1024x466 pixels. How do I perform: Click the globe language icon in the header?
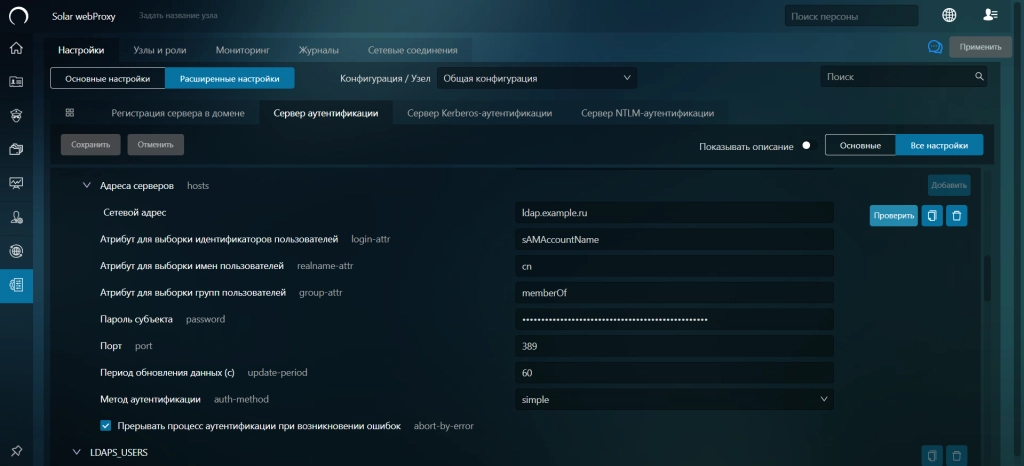[949, 15]
